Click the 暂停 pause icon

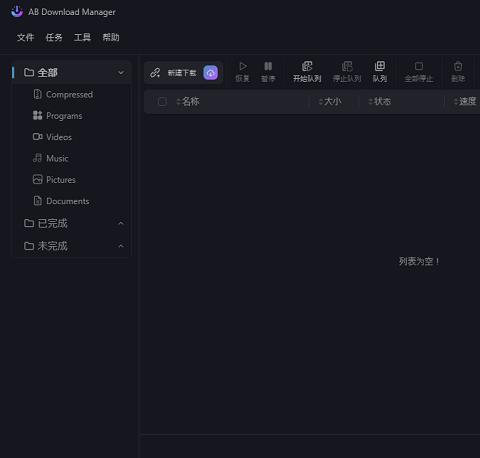pos(268,66)
